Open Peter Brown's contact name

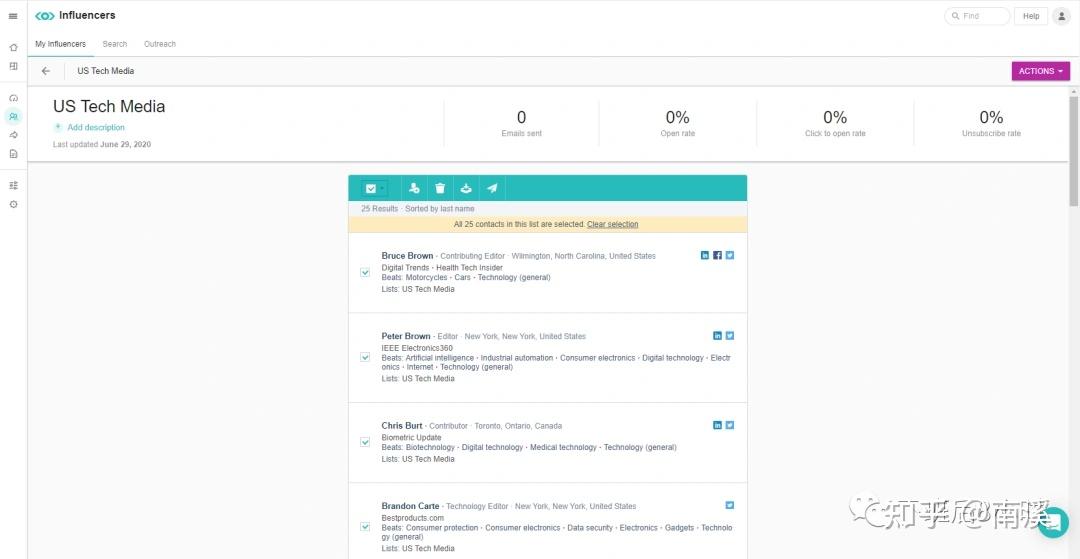[406, 336]
